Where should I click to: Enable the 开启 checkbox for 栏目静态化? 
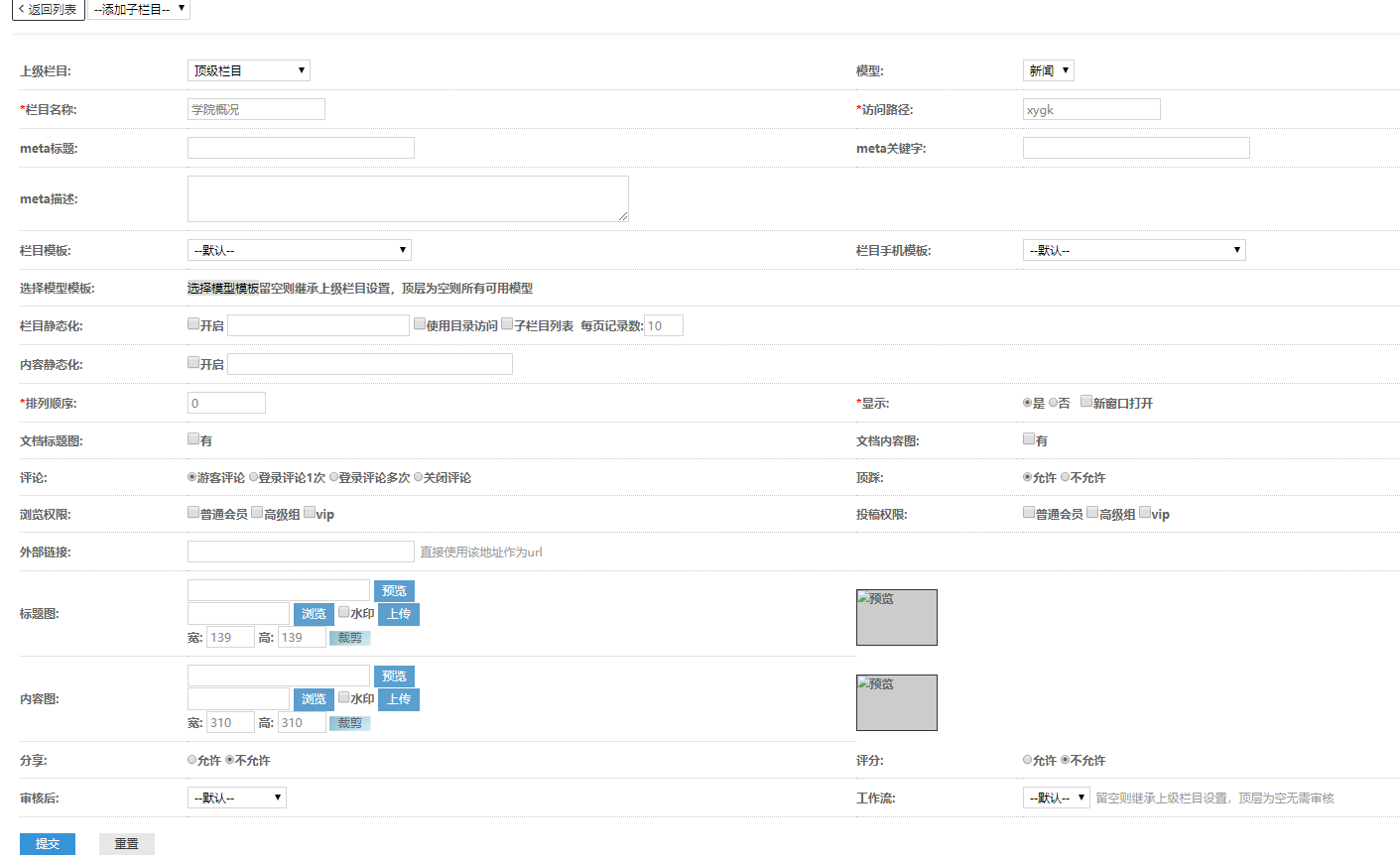tap(192, 323)
